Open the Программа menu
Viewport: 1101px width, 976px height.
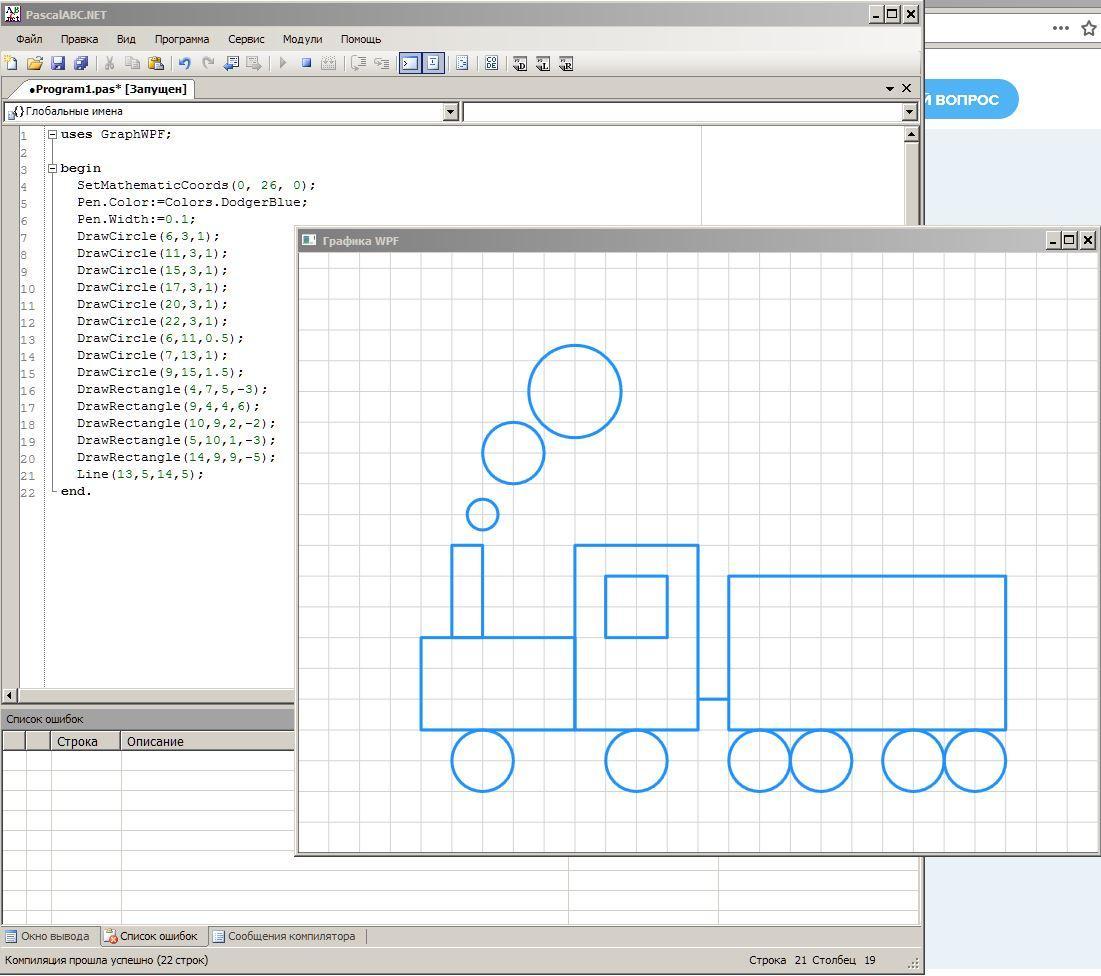click(x=181, y=39)
